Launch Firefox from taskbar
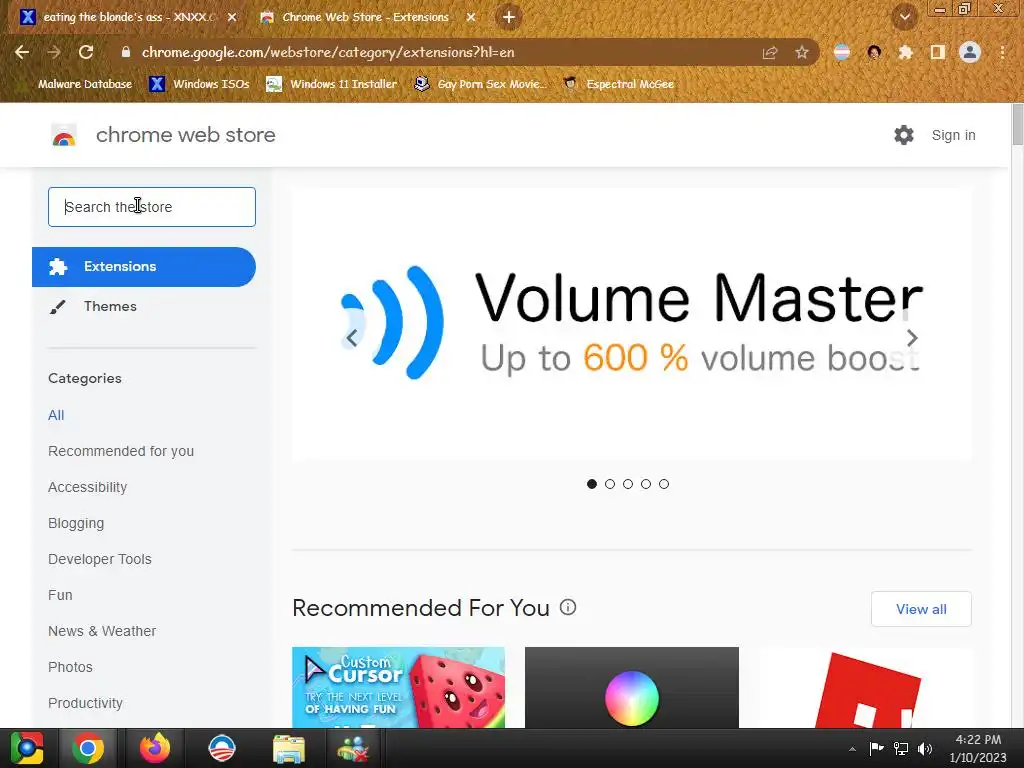 click(155, 748)
